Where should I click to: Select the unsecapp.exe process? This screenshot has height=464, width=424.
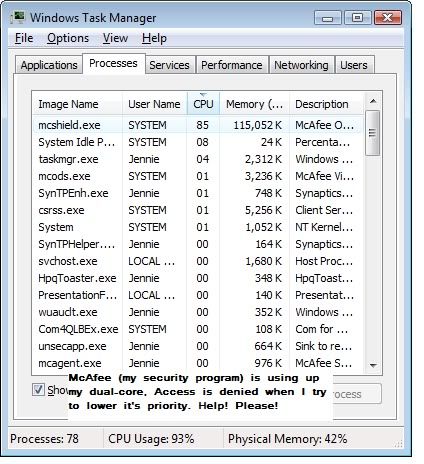click(x=198, y=346)
